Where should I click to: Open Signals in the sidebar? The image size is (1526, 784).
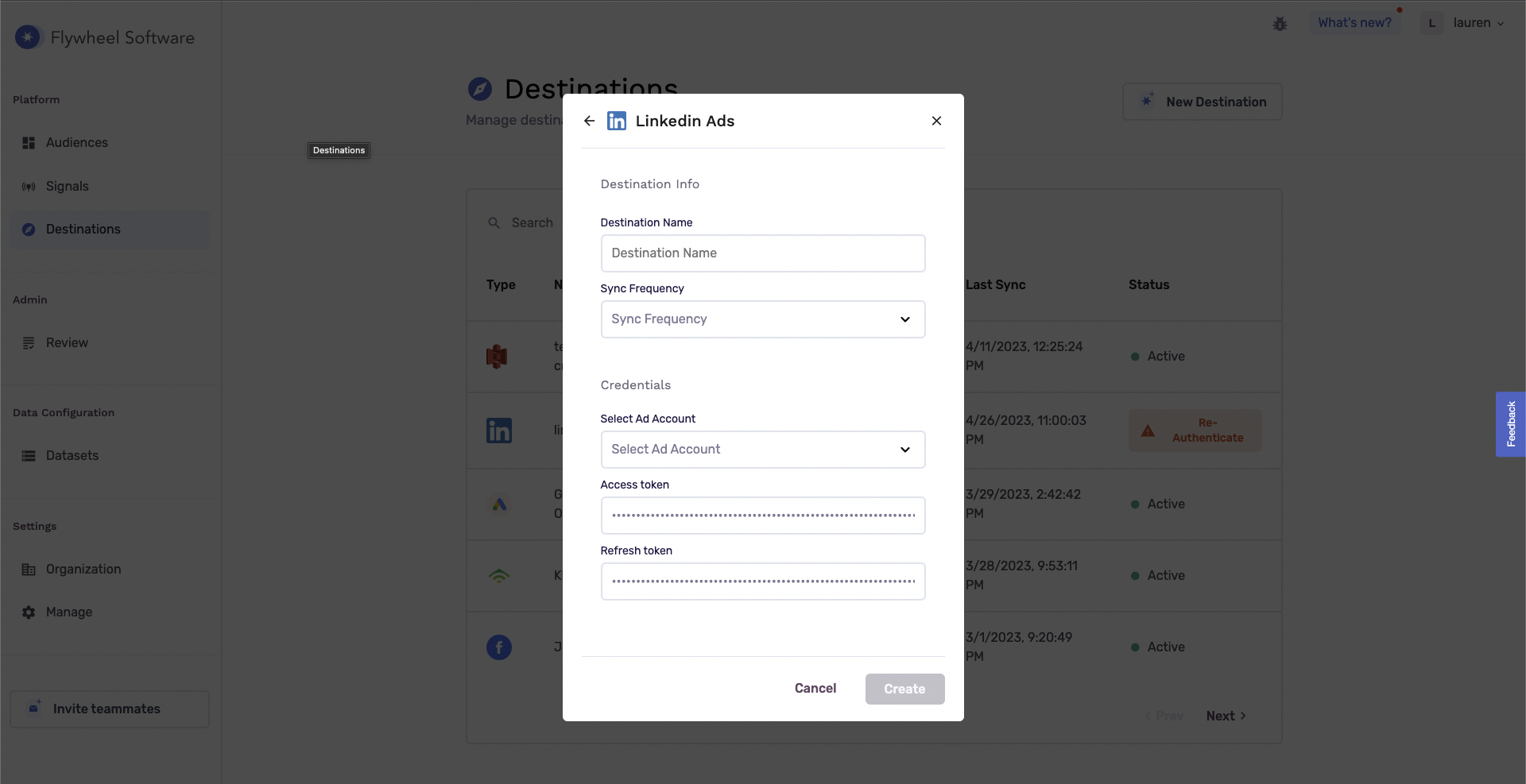pyautogui.click(x=110, y=187)
